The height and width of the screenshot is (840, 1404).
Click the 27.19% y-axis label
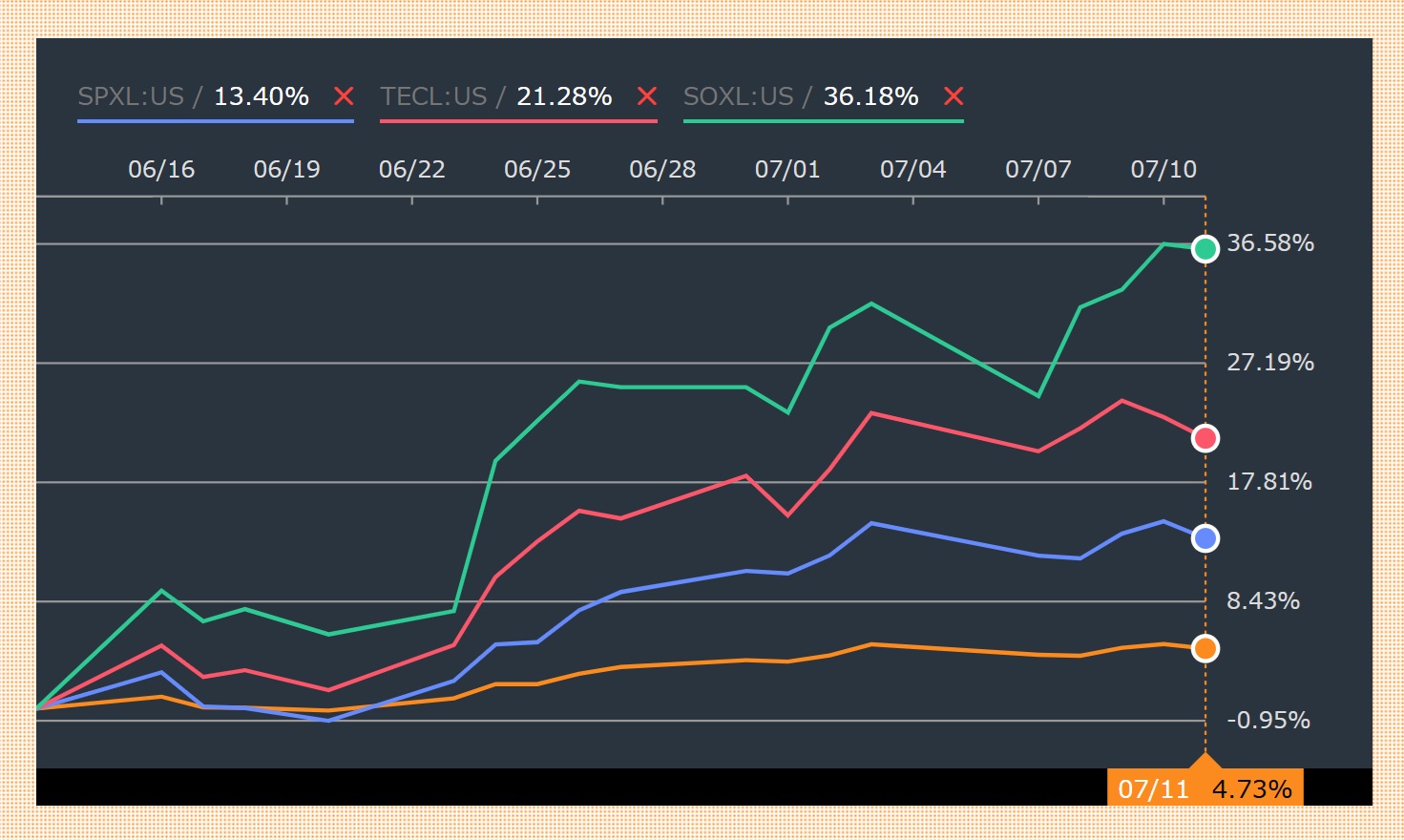pos(1269,363)
